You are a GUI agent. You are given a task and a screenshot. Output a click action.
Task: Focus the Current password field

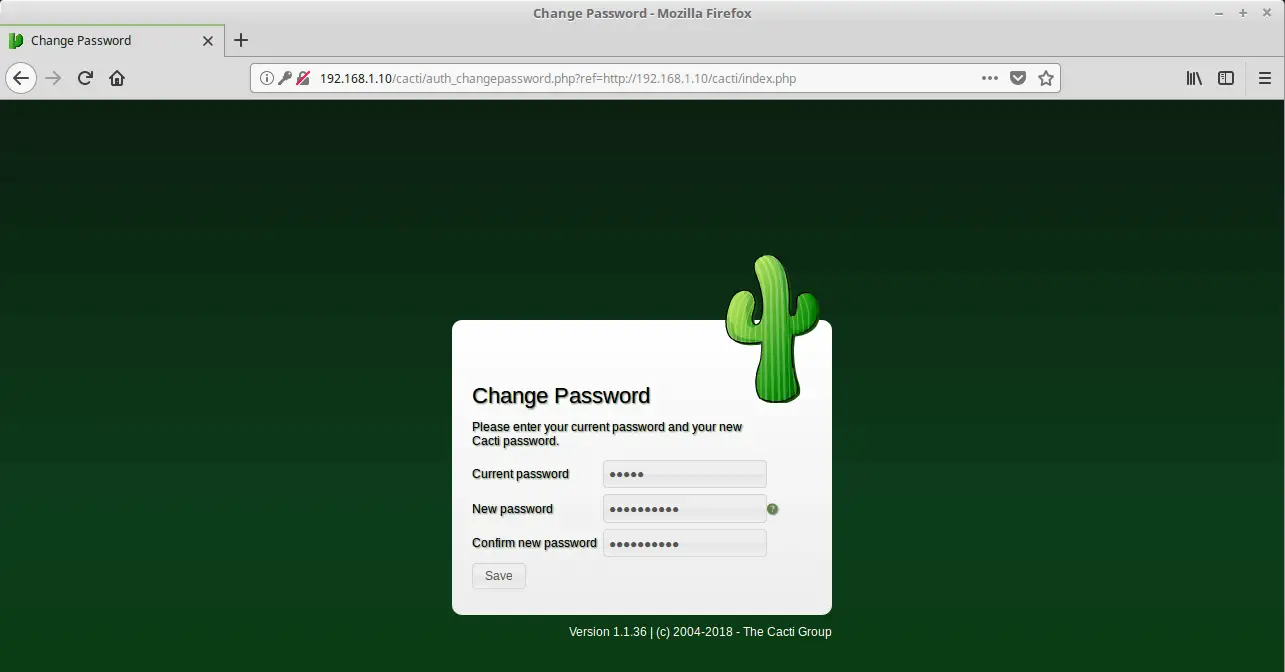click(x=685, y=474)
